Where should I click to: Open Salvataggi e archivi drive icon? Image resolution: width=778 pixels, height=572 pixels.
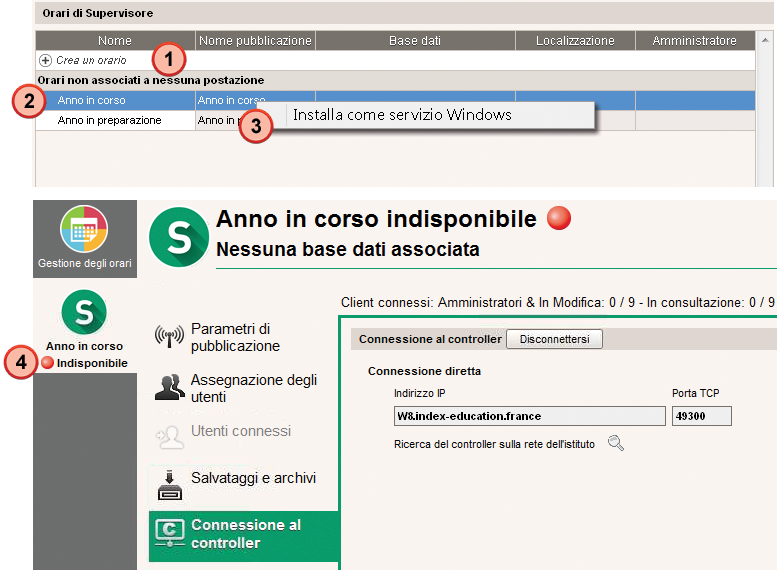[x=170, y=485]
